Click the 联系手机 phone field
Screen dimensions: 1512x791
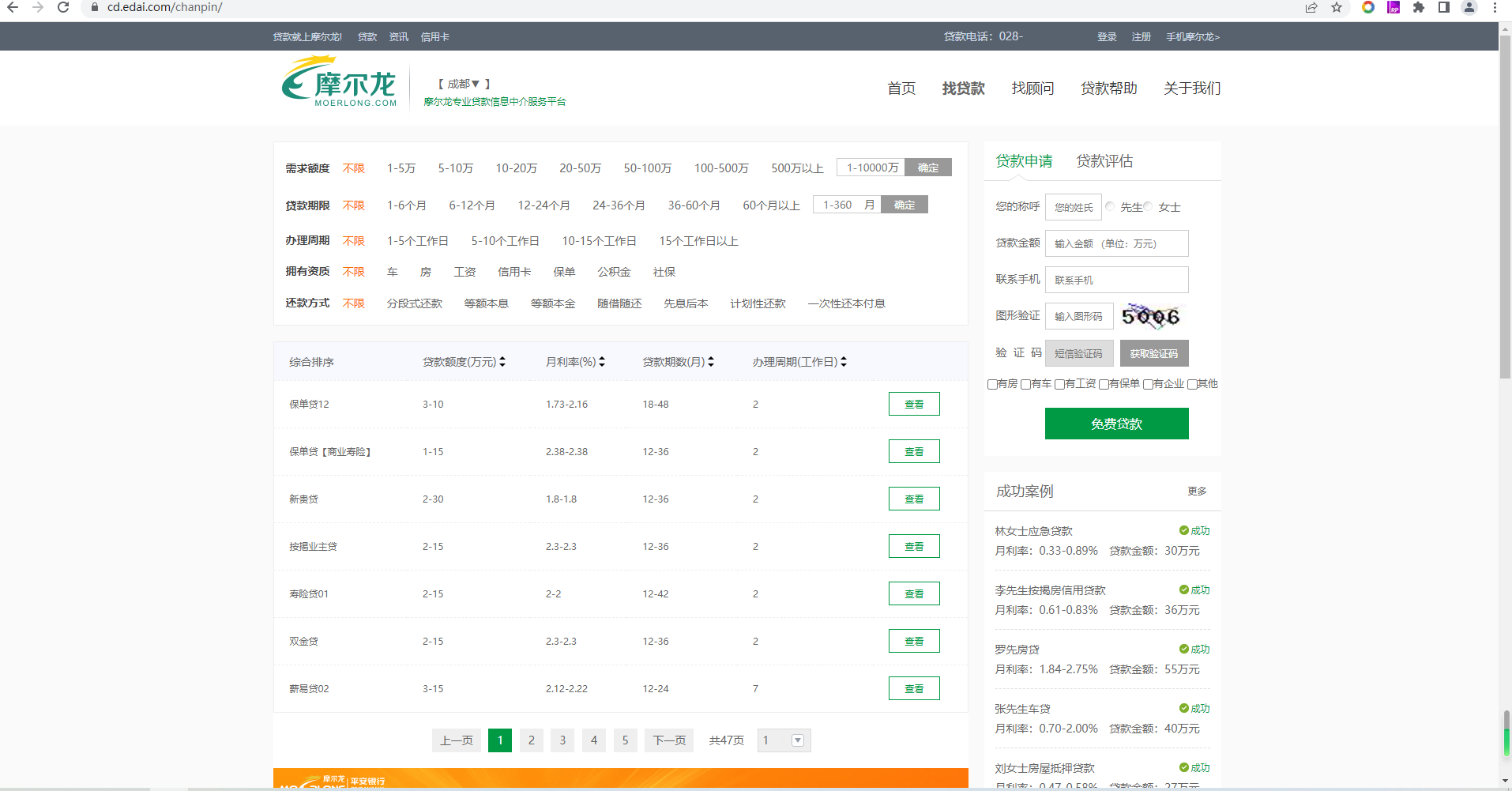[x=1117, y=280]
